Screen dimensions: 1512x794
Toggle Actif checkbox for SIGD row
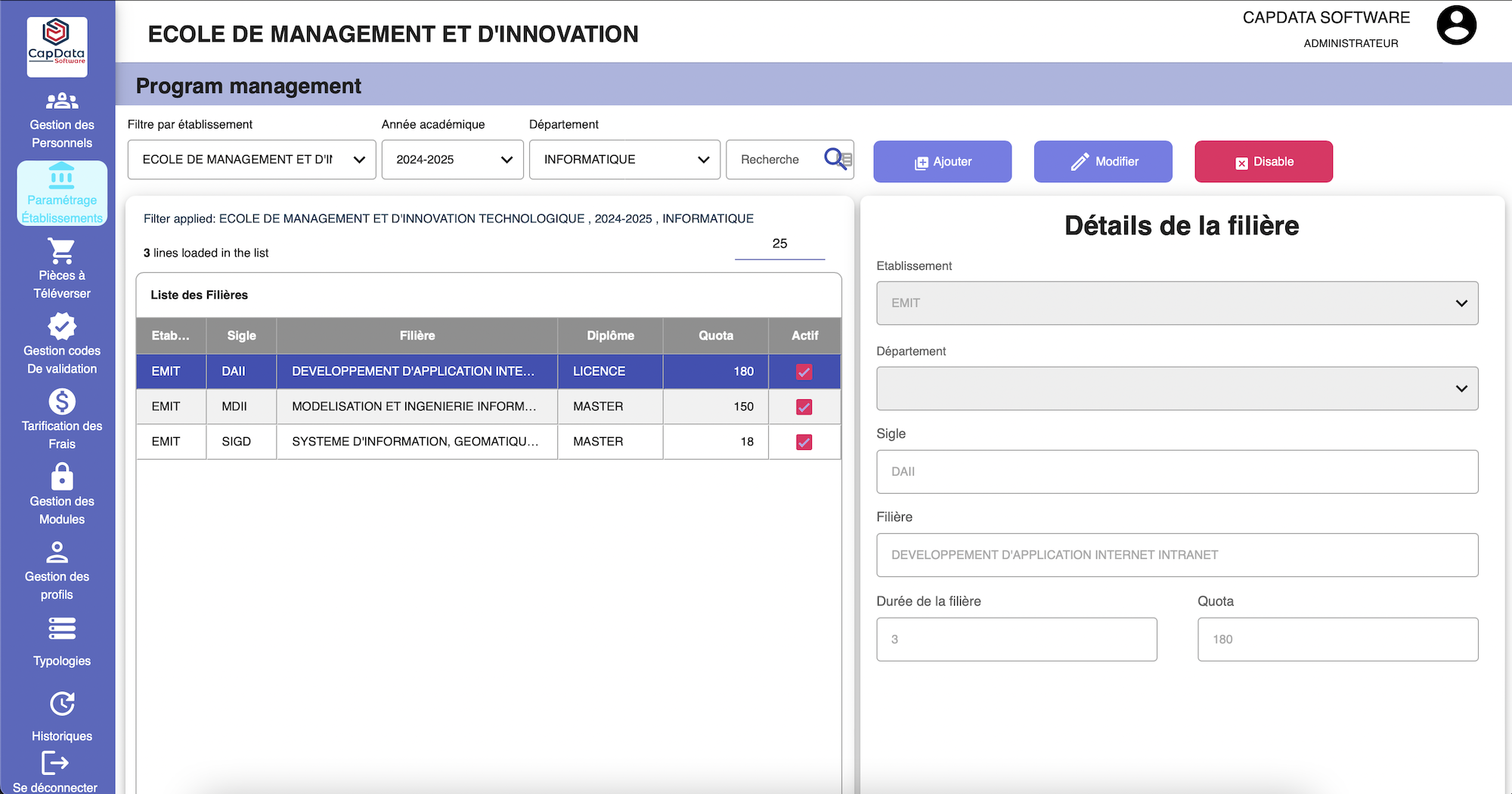(804, 442)
